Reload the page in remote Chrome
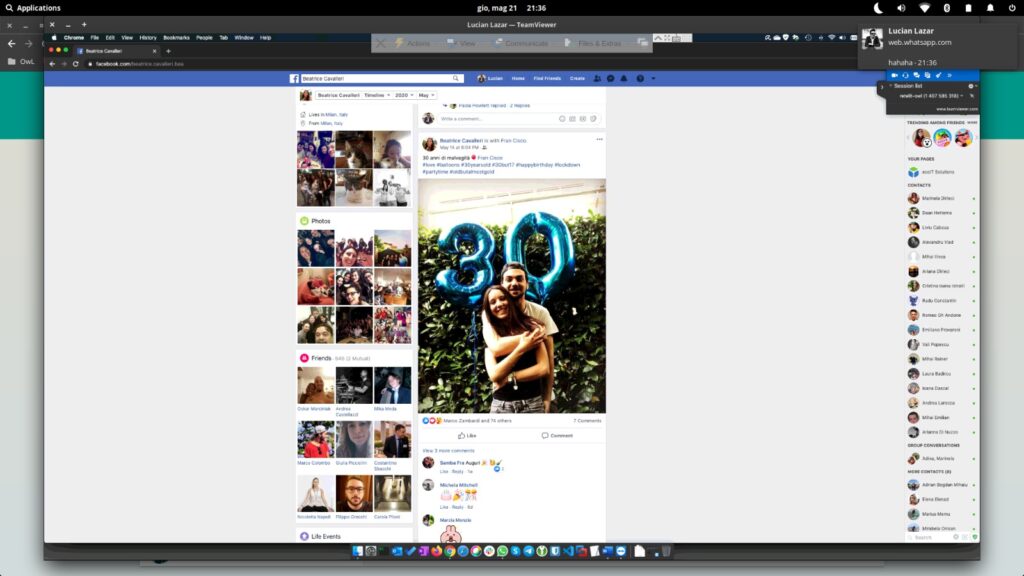Screen dimensions: 1024x576 [x=76, y=64]
